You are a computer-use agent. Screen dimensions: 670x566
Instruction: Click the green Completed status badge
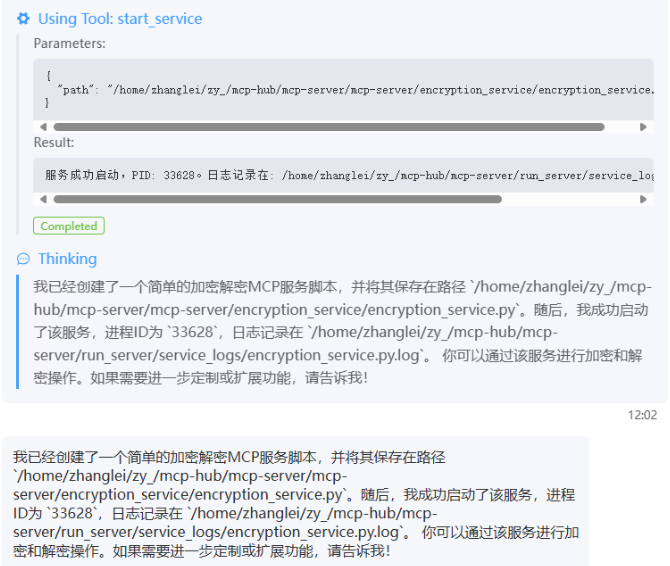click(x=69, y=226)
